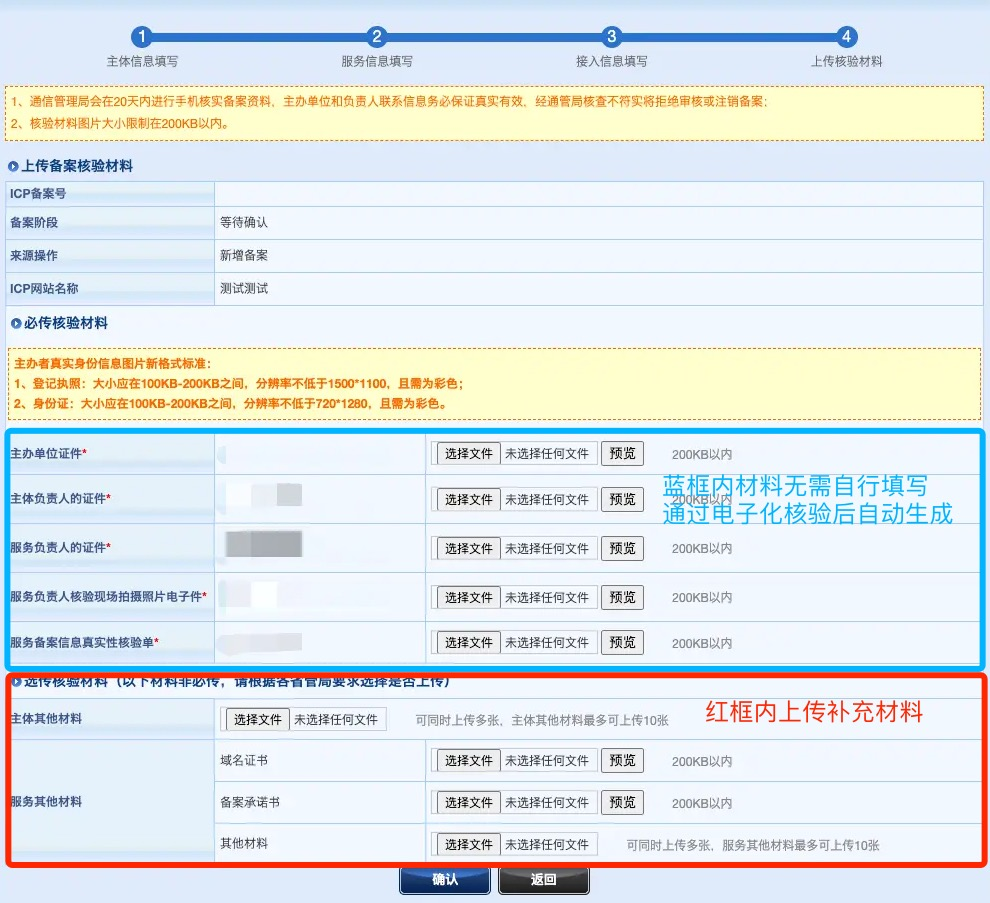Click the 返回 button
Viewport: 990px width, 903px height.
544,880
